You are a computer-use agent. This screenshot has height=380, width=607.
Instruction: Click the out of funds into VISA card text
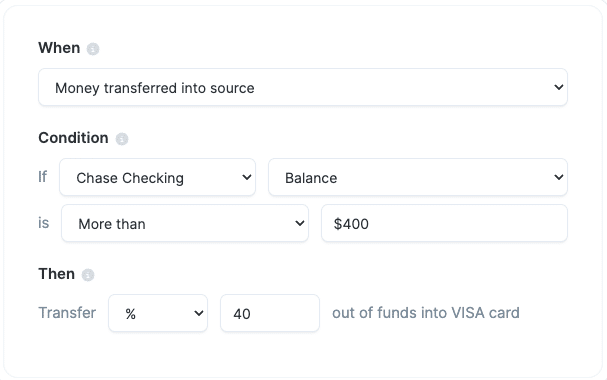pos(426,313)
